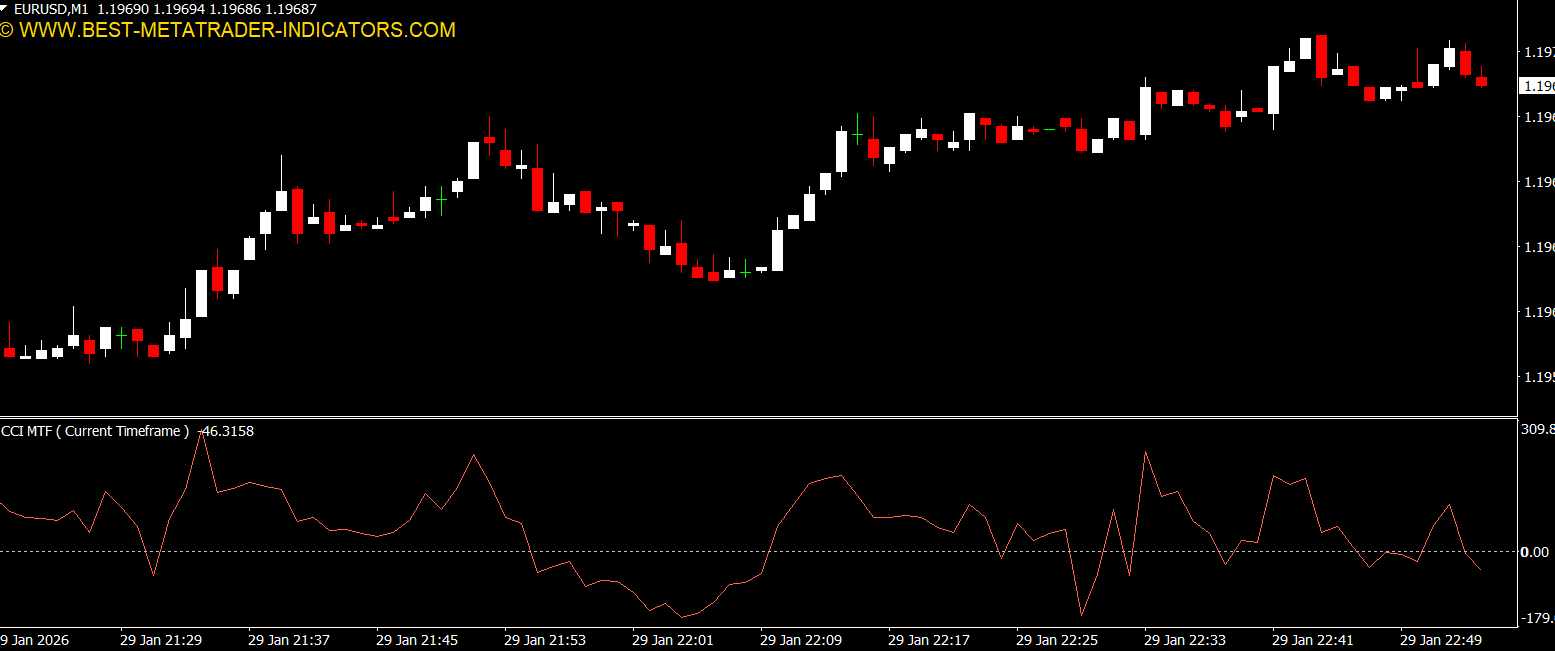
Task: Click the -179 lower CCI scale label
Action: point(1537,619)
